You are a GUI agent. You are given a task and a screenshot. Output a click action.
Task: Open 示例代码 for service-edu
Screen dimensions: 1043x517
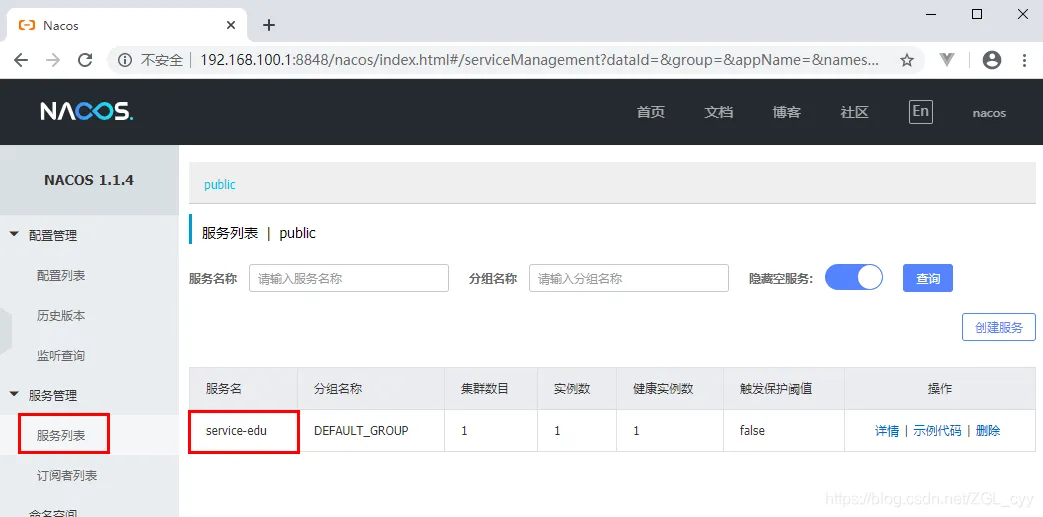pyautogui.click(x=937, y=431)
